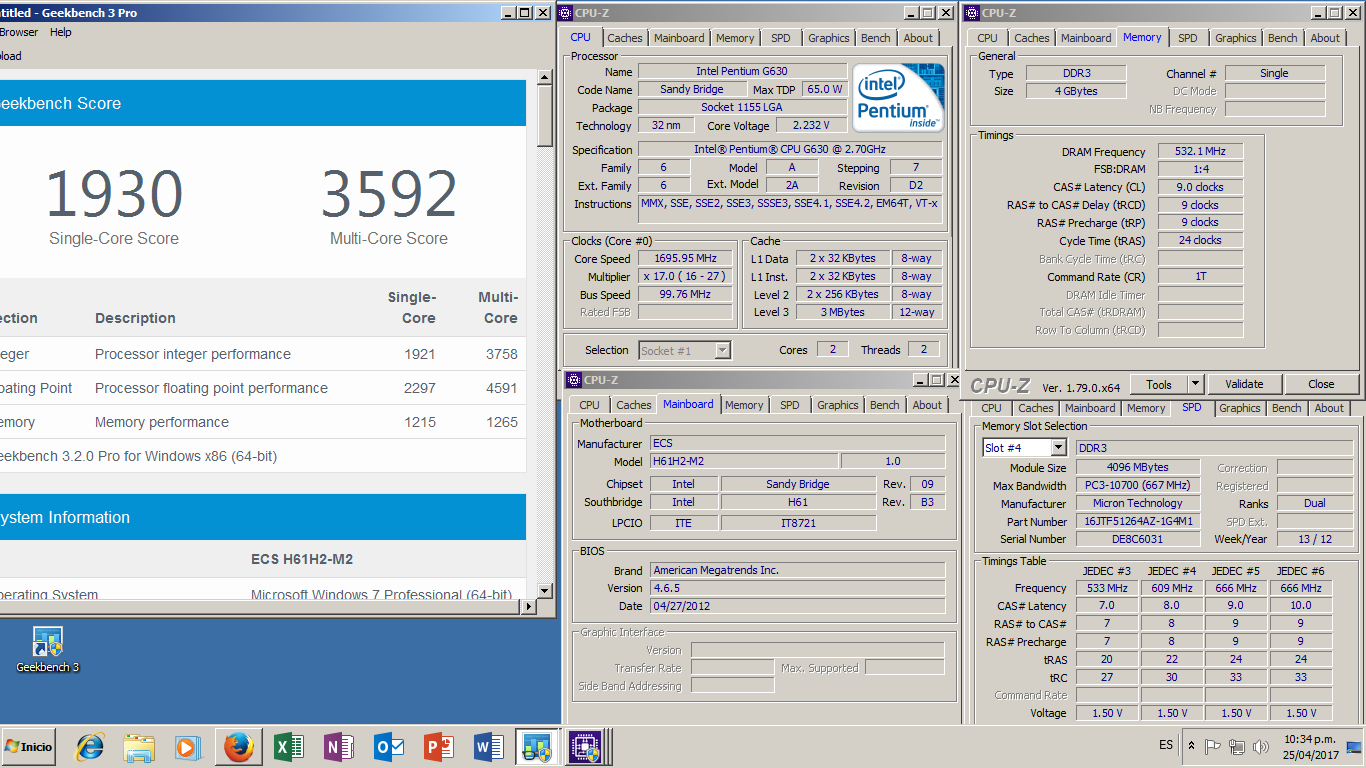
Task: Open network status icon in tray
Action: pyautogui.click(x=1237, y=746)
